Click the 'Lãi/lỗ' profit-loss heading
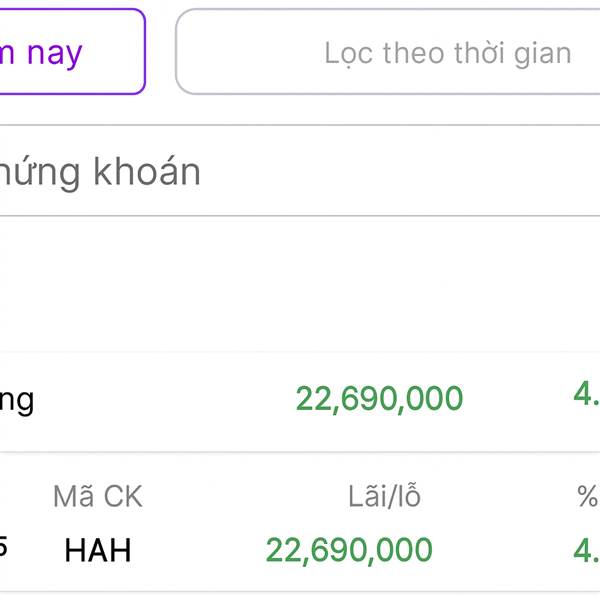 (384, 496)
